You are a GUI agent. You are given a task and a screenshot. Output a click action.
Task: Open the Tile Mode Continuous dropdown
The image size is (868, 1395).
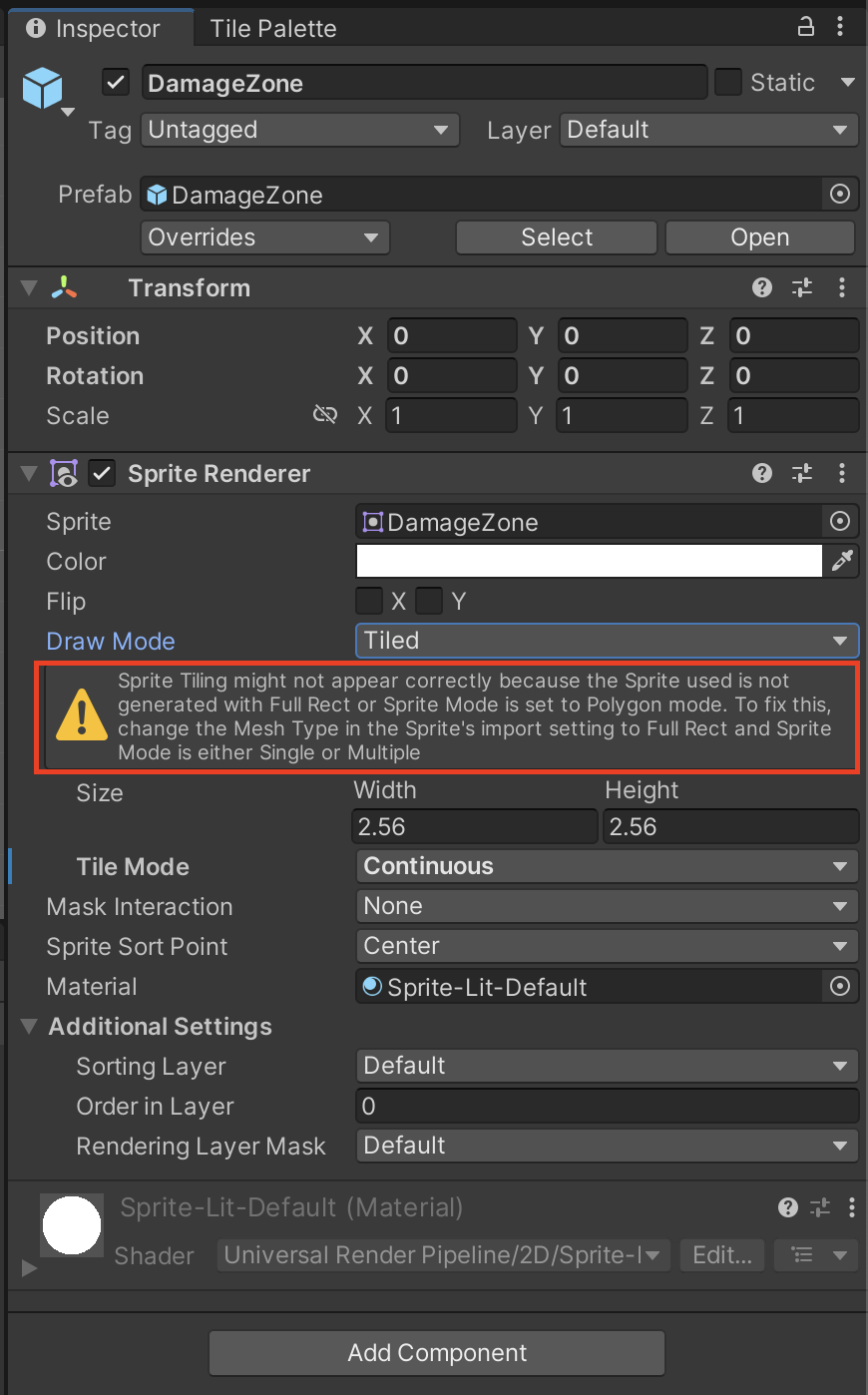(606, 866)
